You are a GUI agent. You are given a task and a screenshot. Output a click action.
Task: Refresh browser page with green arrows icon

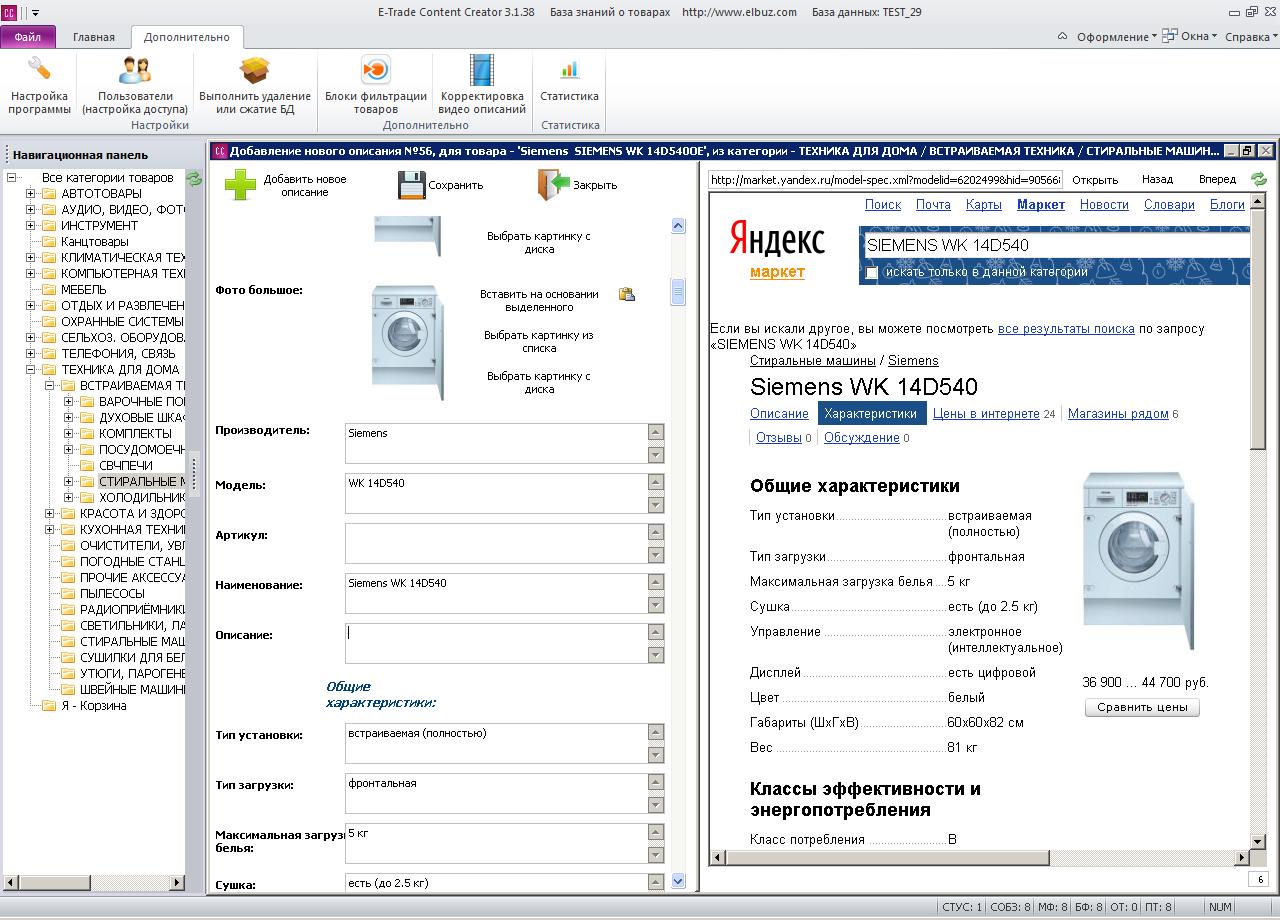(x=1258, y=180)
